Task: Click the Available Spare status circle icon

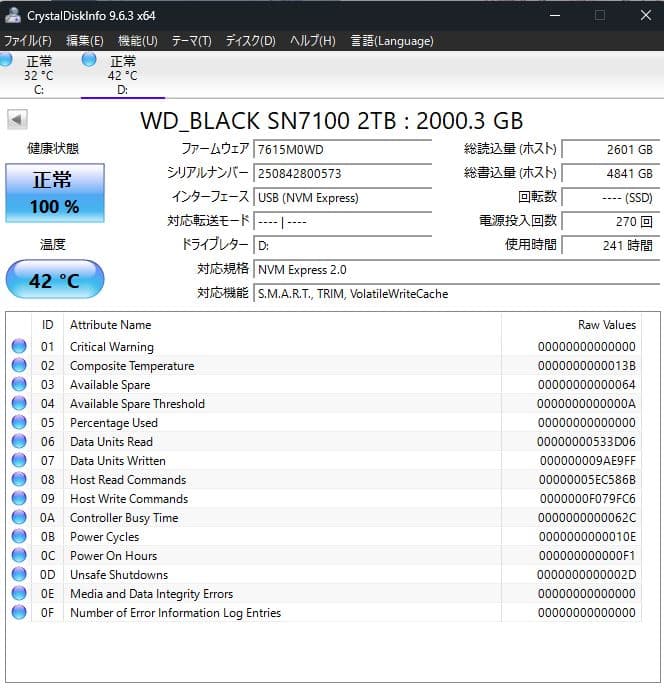Action: tap(19, 384)
